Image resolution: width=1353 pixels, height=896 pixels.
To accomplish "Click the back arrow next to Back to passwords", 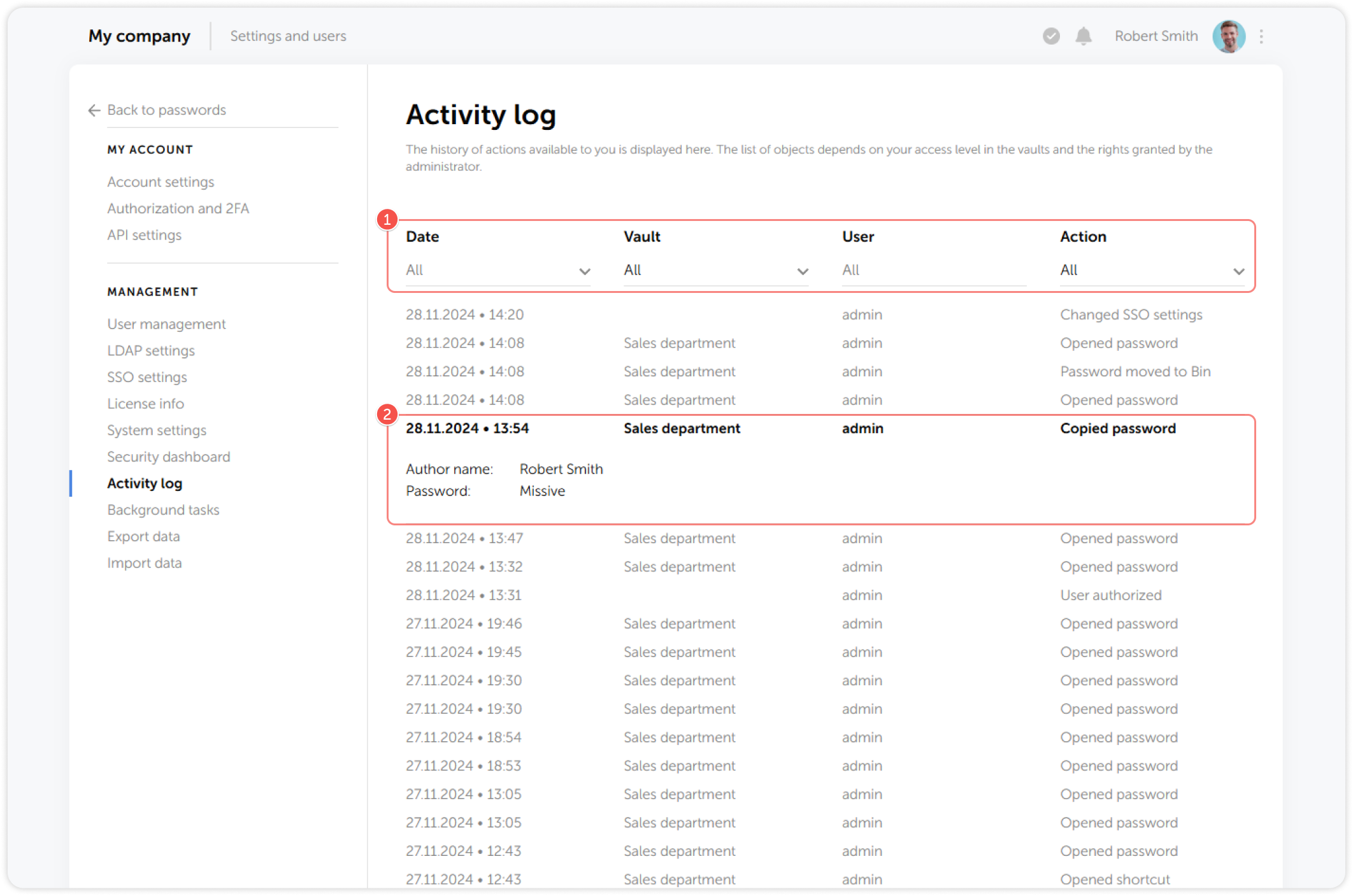I will [93, 110].
